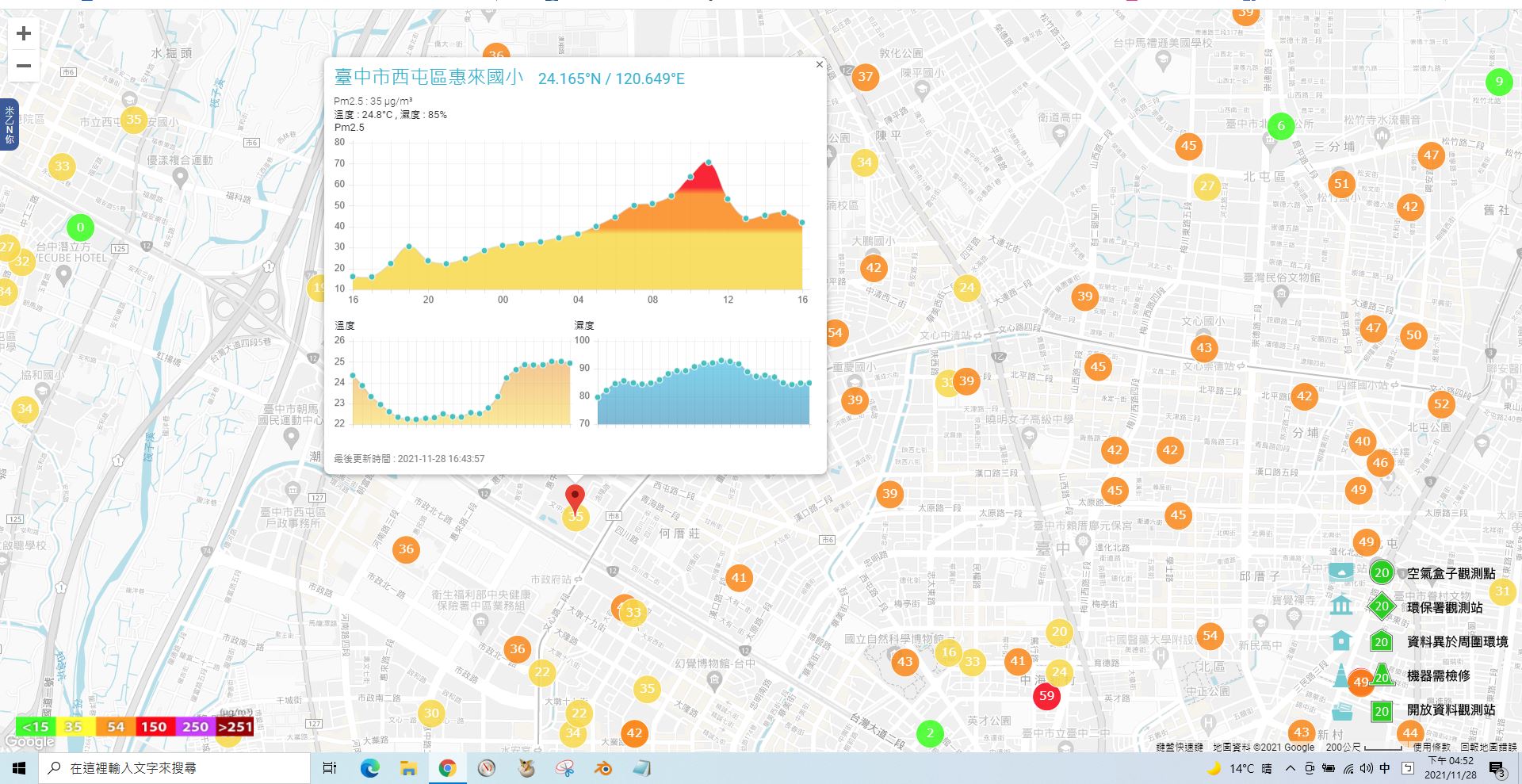Click the green square 20 legend sample marker

(1382, 711)
